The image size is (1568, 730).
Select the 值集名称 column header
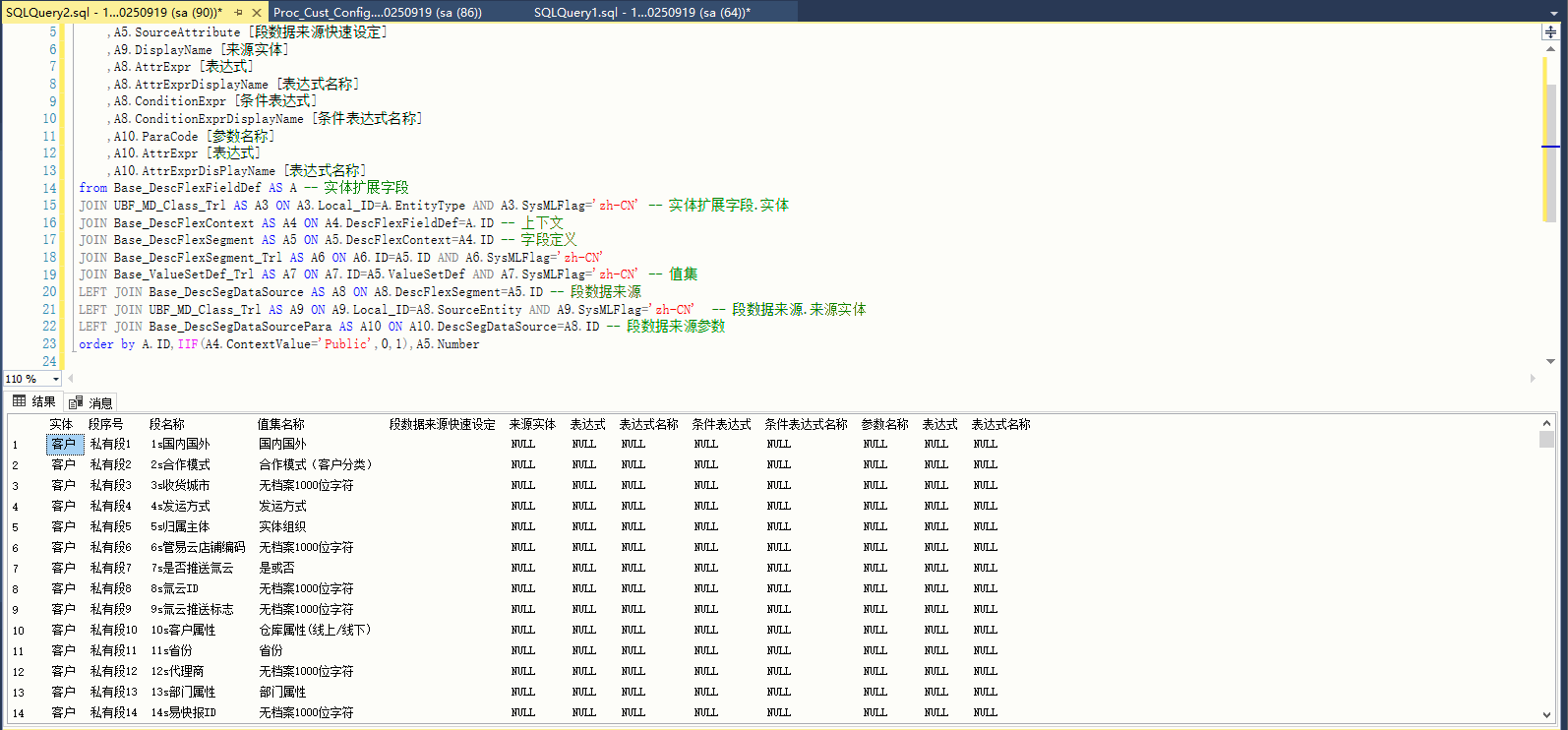click(281, 424)
